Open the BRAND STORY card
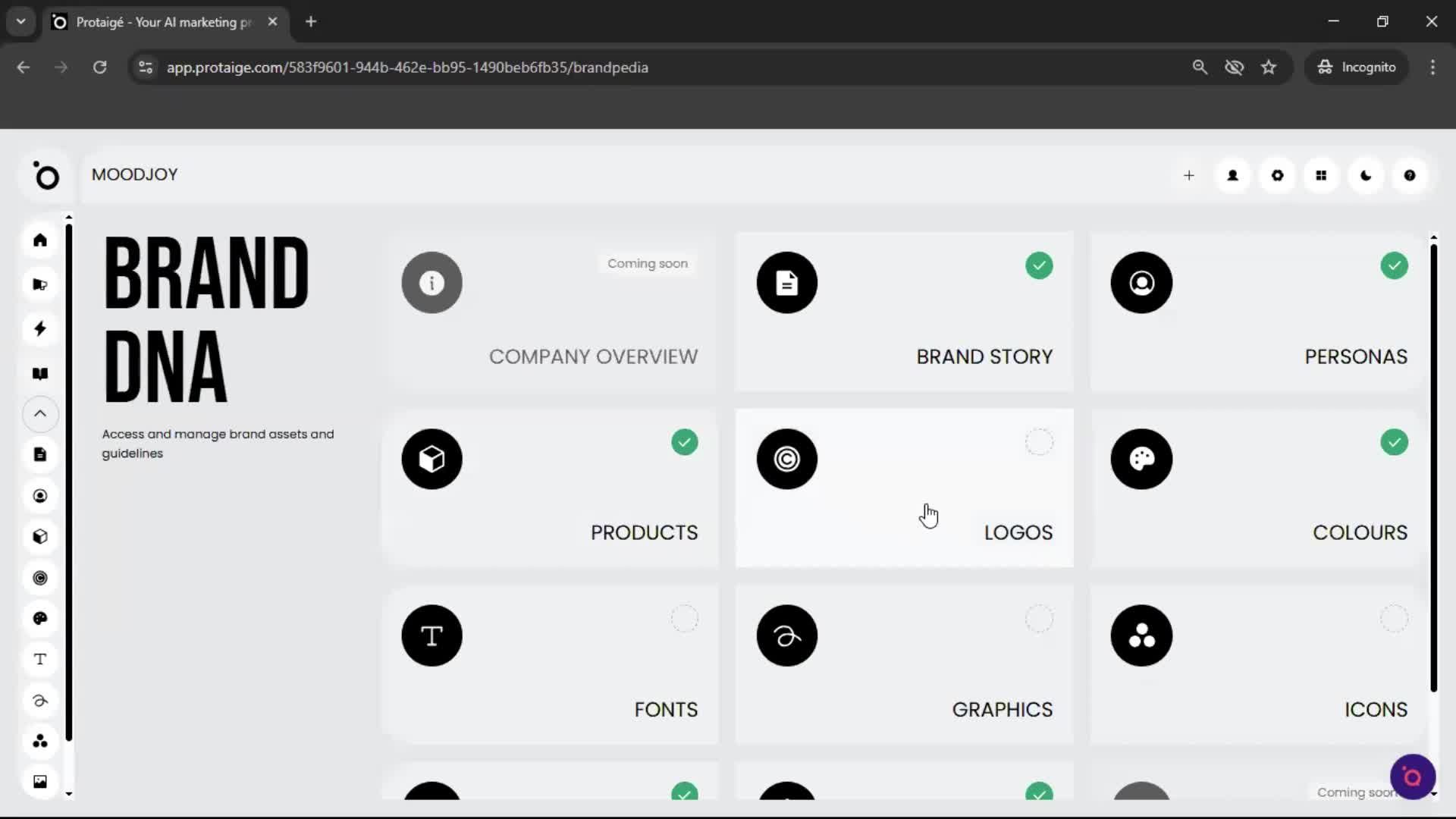Viewport: 1456px width, 819px height. click(x=905, y=311)
